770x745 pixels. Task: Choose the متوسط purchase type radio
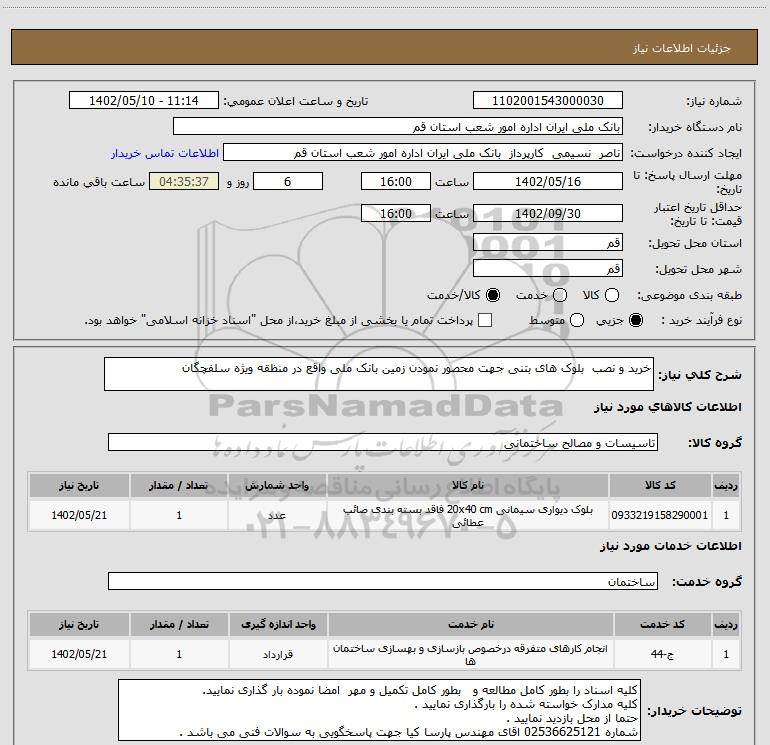pyautogui.click(x=577, y=320)
